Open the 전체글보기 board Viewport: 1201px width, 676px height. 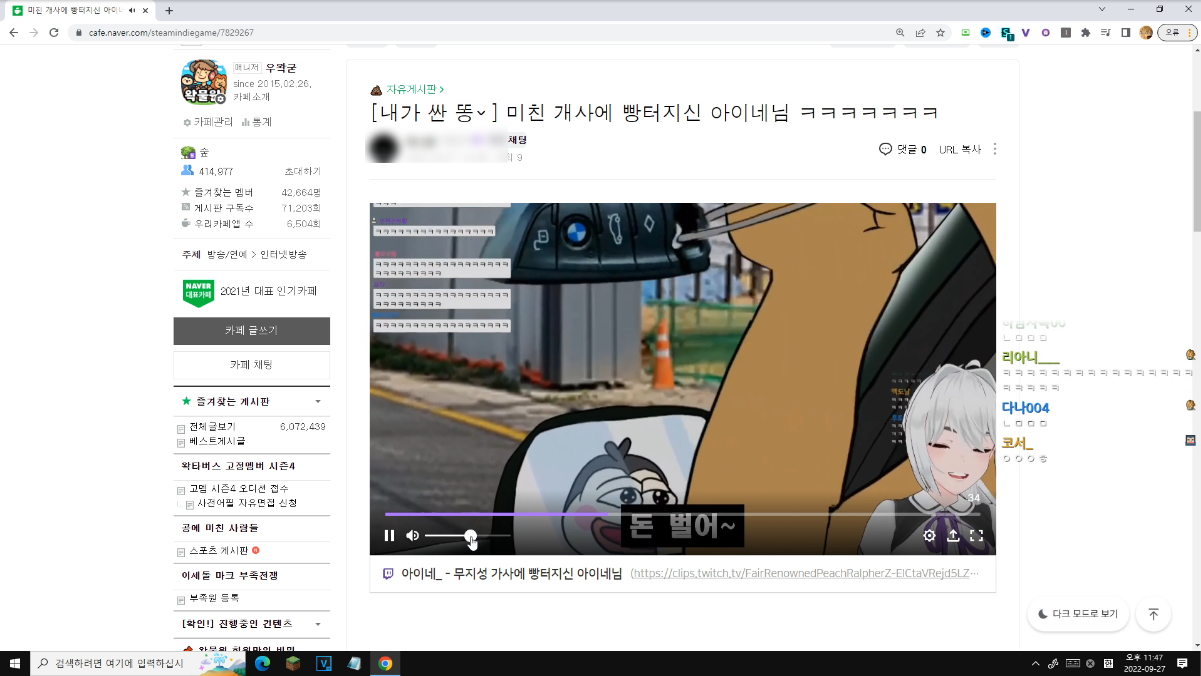(x=212, y=427)
